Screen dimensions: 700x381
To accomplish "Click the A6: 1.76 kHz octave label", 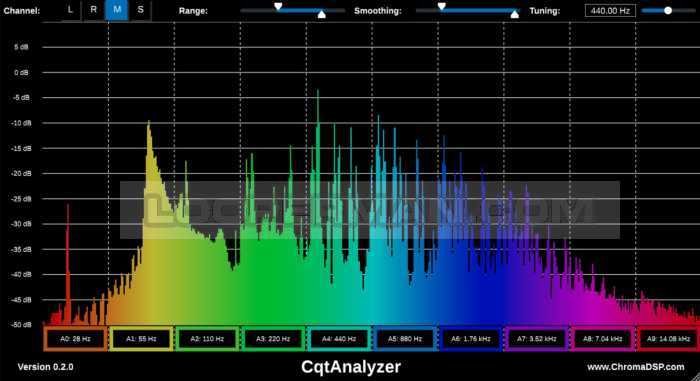I will point(471,339).
